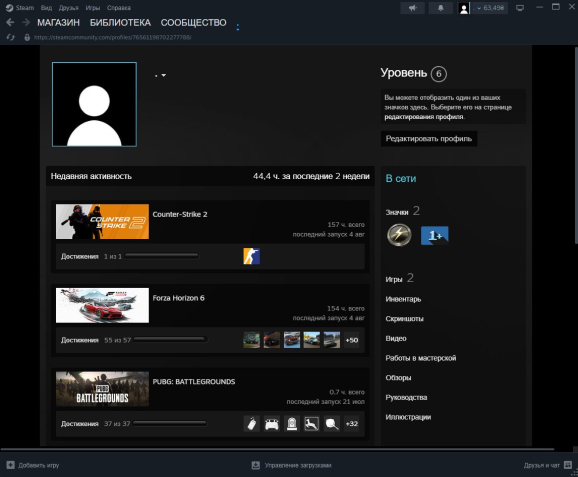Open the Игры menu

tap(93, 8)
